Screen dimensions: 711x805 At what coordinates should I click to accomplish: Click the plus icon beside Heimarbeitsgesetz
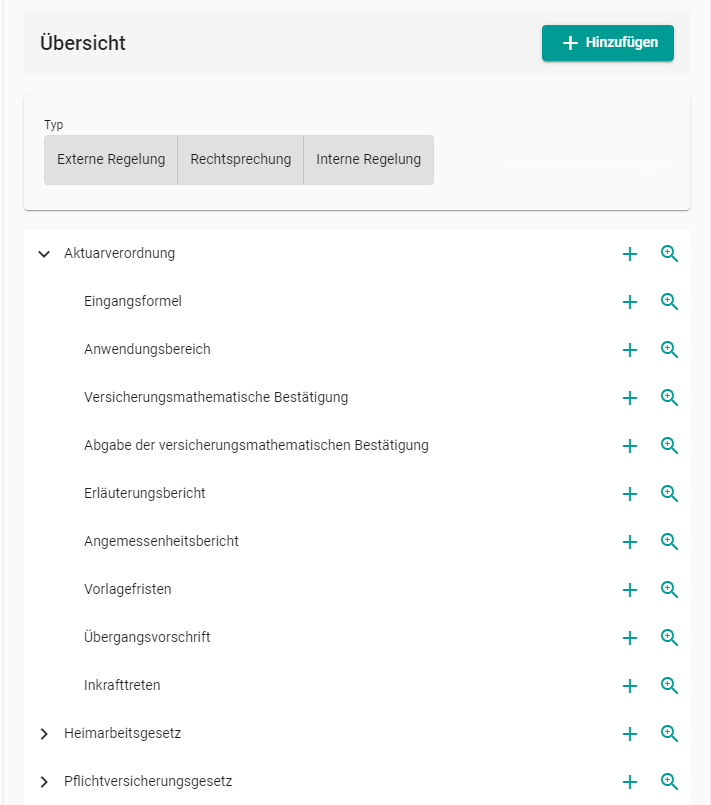pos(629,734)
